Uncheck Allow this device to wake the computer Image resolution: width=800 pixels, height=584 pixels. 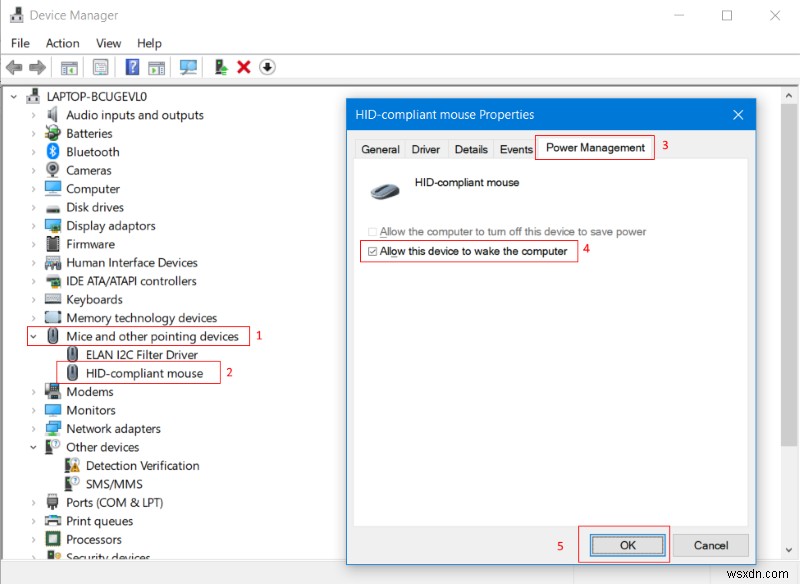(374, 251)
